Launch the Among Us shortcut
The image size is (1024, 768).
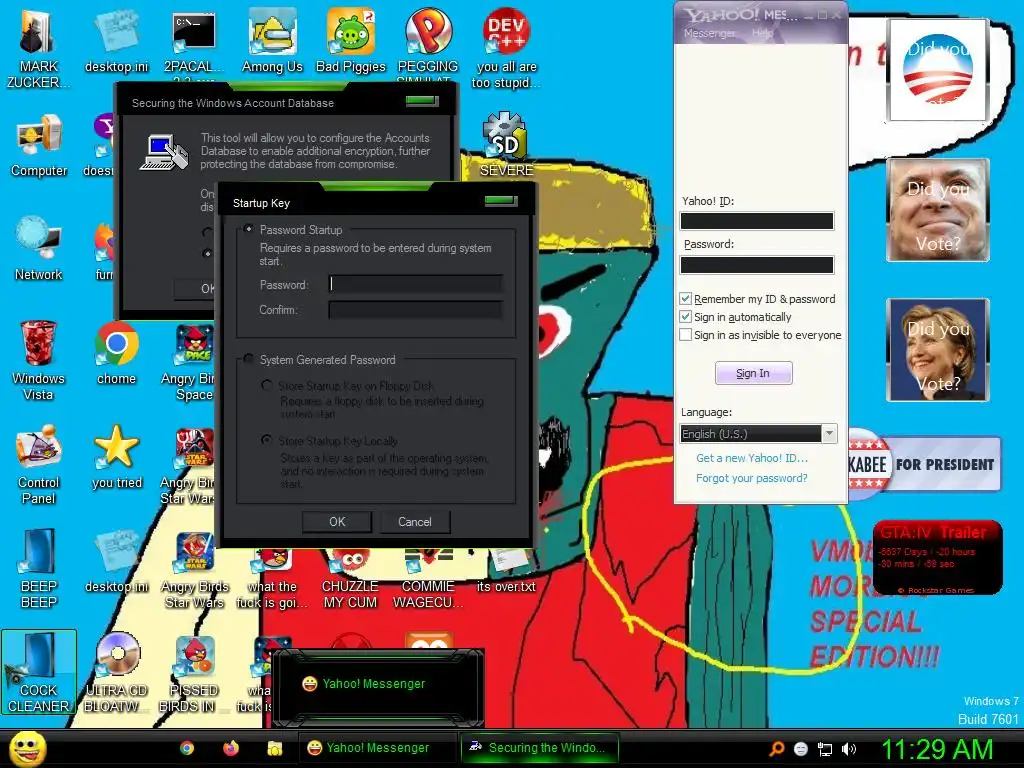pyautogui.click(x=272, y=40)
